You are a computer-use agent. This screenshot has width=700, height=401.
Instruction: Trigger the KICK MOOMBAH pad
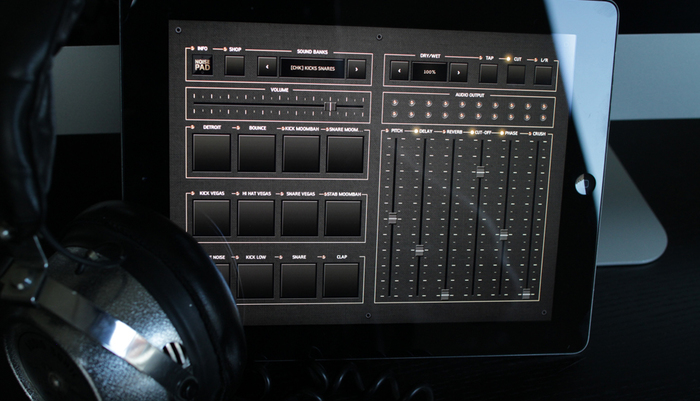(x=301, y=154)
